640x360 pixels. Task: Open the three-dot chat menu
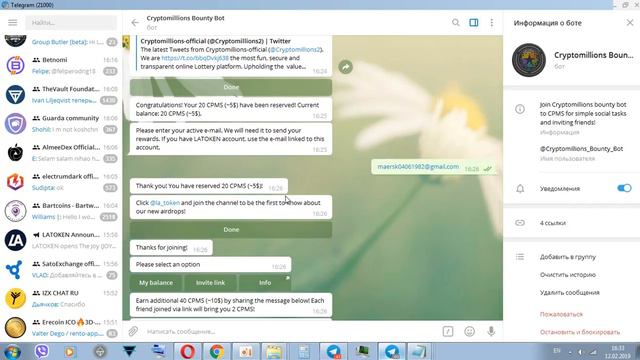(491, 22)
